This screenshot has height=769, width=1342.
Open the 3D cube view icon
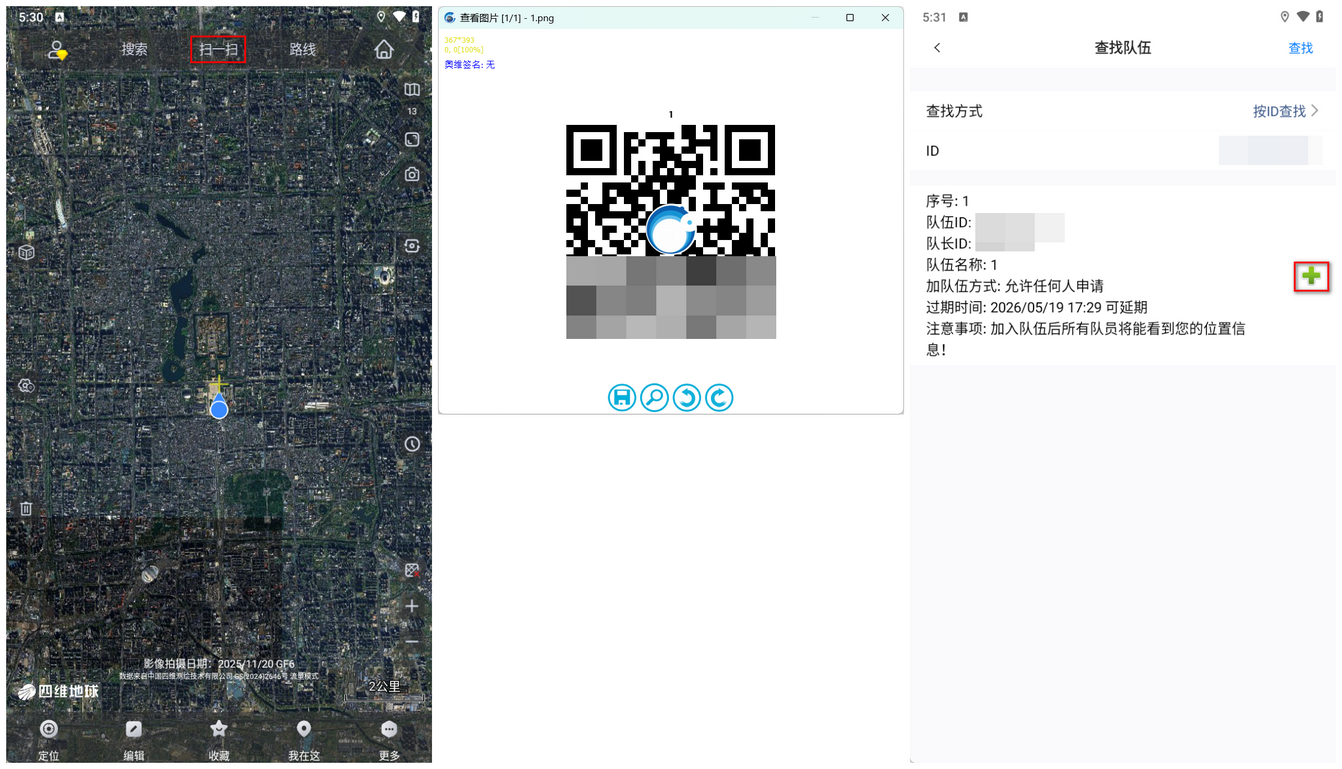pos(27,252)
